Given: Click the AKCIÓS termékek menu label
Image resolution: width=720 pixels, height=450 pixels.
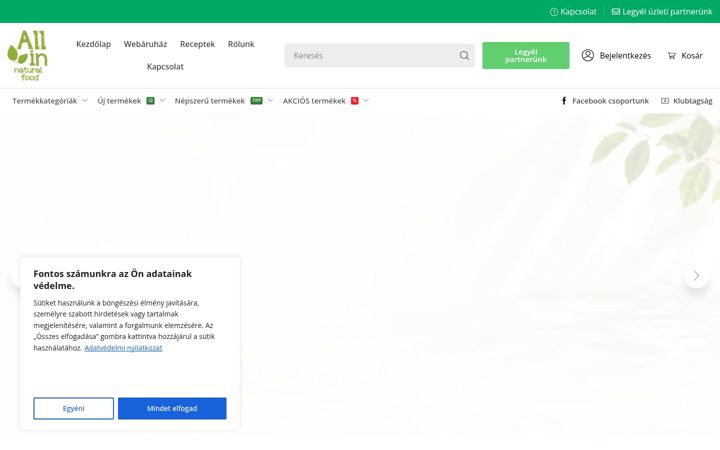Looking at the screenshot, I should pyautogui.click(x=314, y=101).
